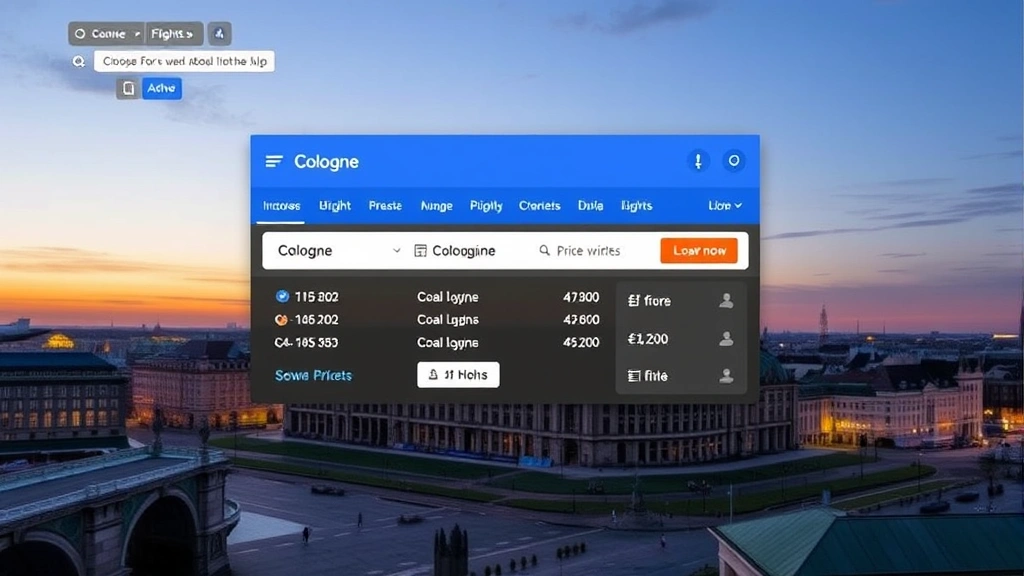Click the search icon left of the tooltip bar

[x=80, y=61]
